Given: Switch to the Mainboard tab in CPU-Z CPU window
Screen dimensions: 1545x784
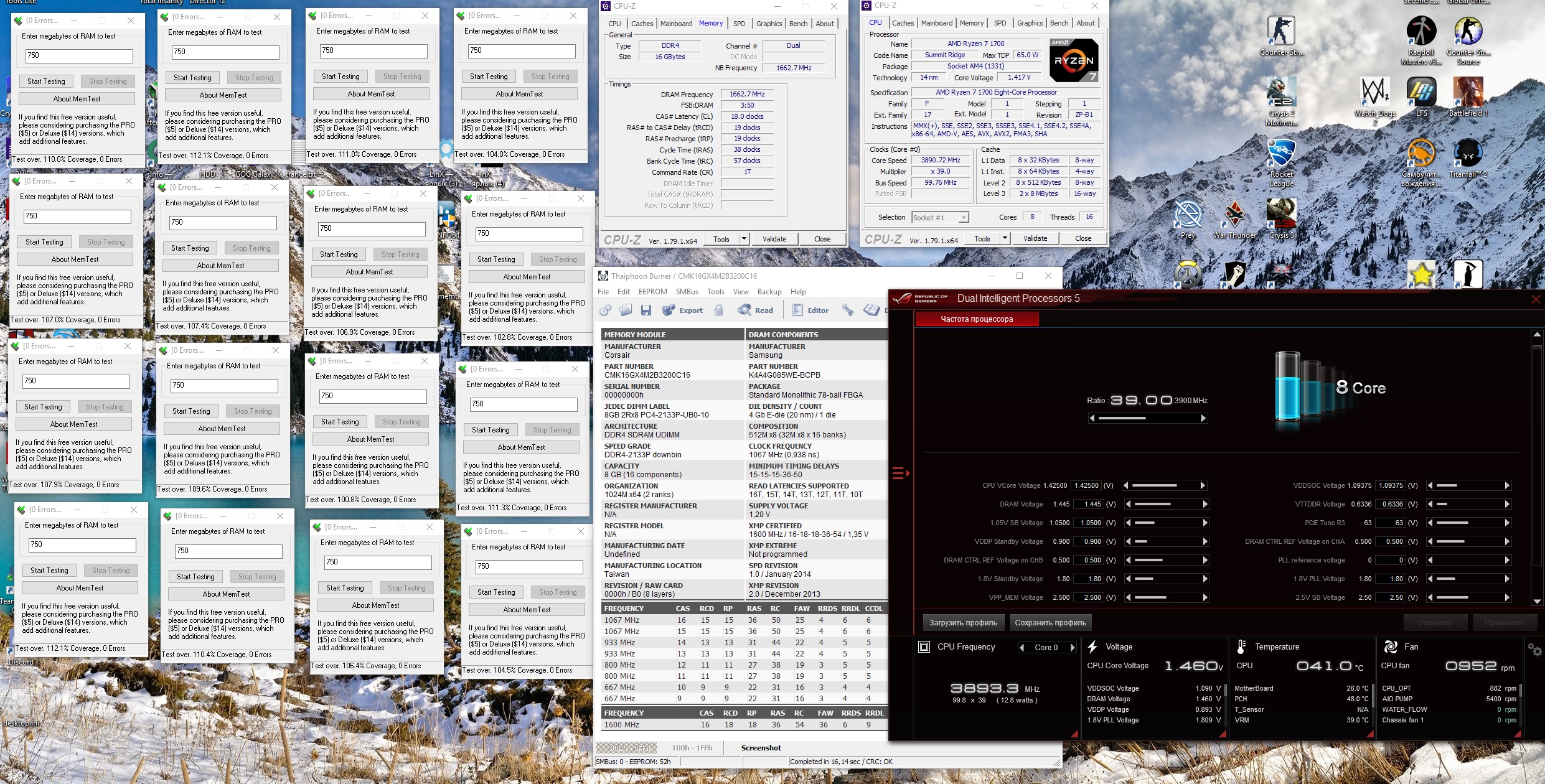Looking at the screenshot, I should 936,23.
